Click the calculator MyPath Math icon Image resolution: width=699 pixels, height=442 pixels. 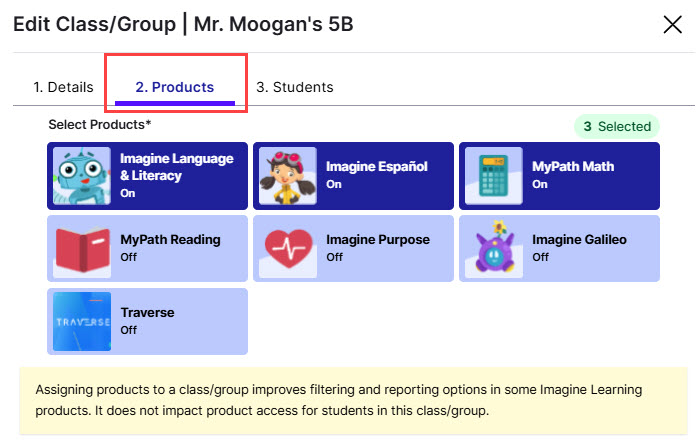pyautogui.click(x=494, y=176)
